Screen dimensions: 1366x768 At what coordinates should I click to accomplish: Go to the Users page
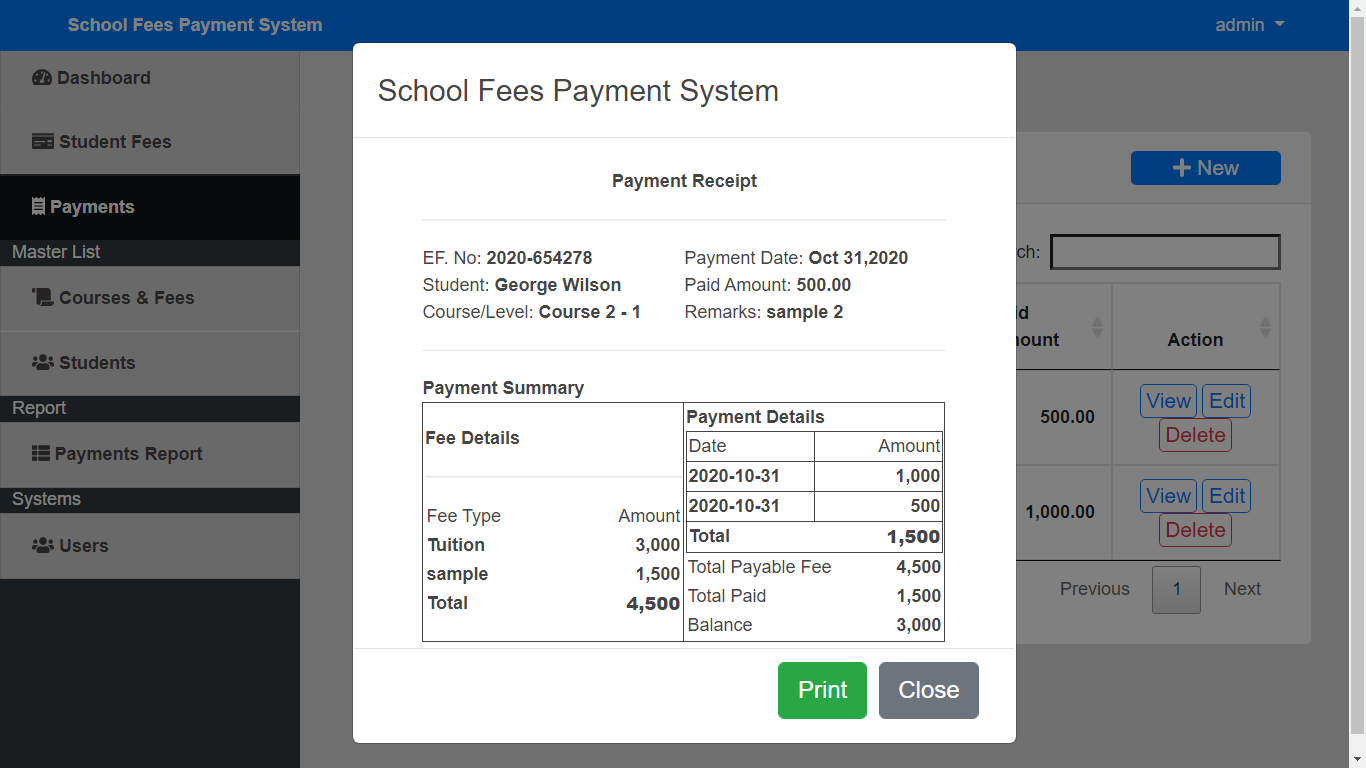coord(150,546)
